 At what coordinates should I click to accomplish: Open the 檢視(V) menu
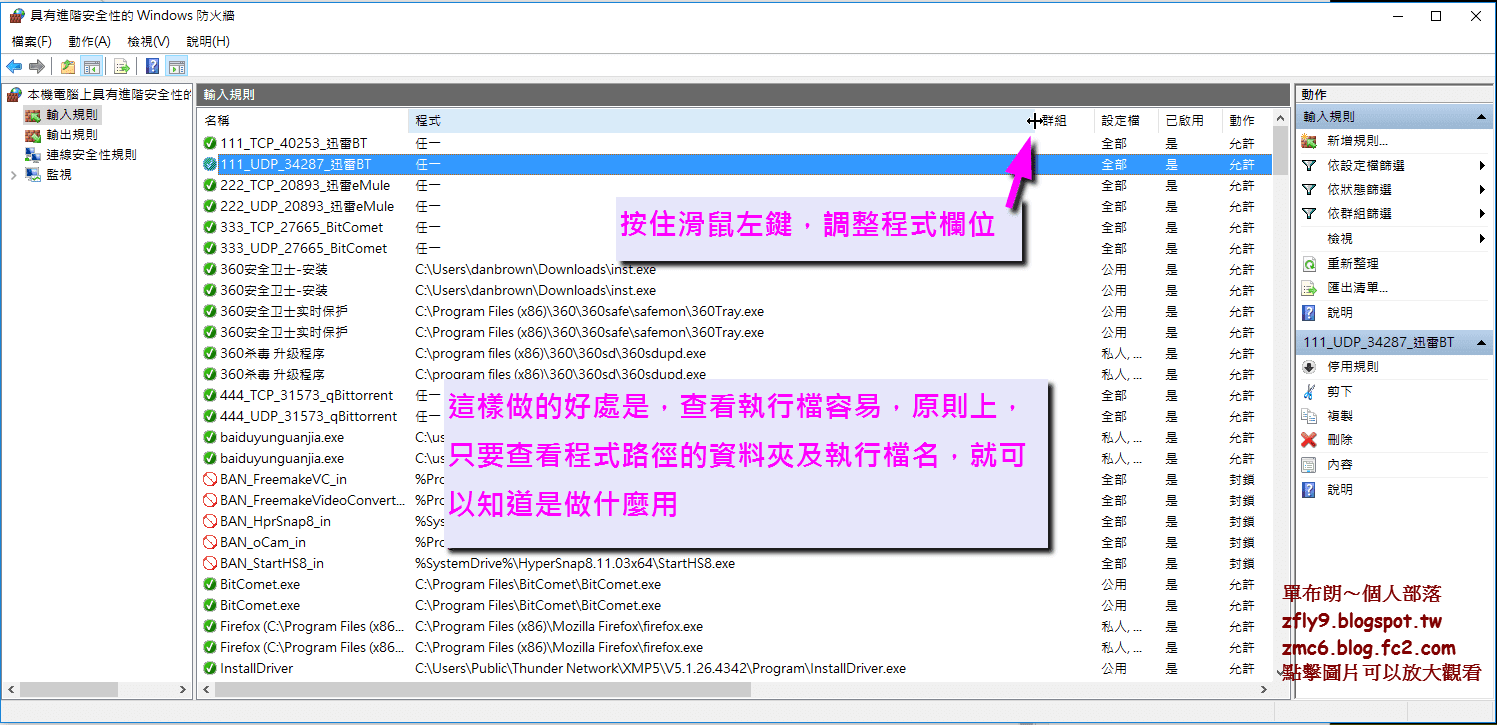click(x=148, y=41)
